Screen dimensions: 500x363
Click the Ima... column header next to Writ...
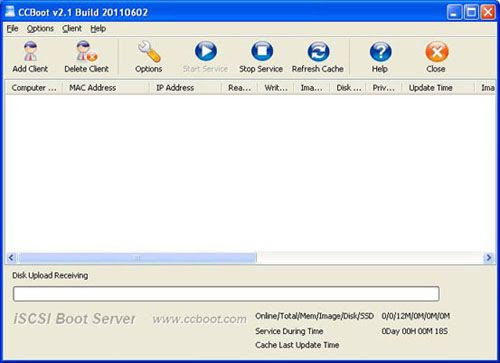click(312, 88)
